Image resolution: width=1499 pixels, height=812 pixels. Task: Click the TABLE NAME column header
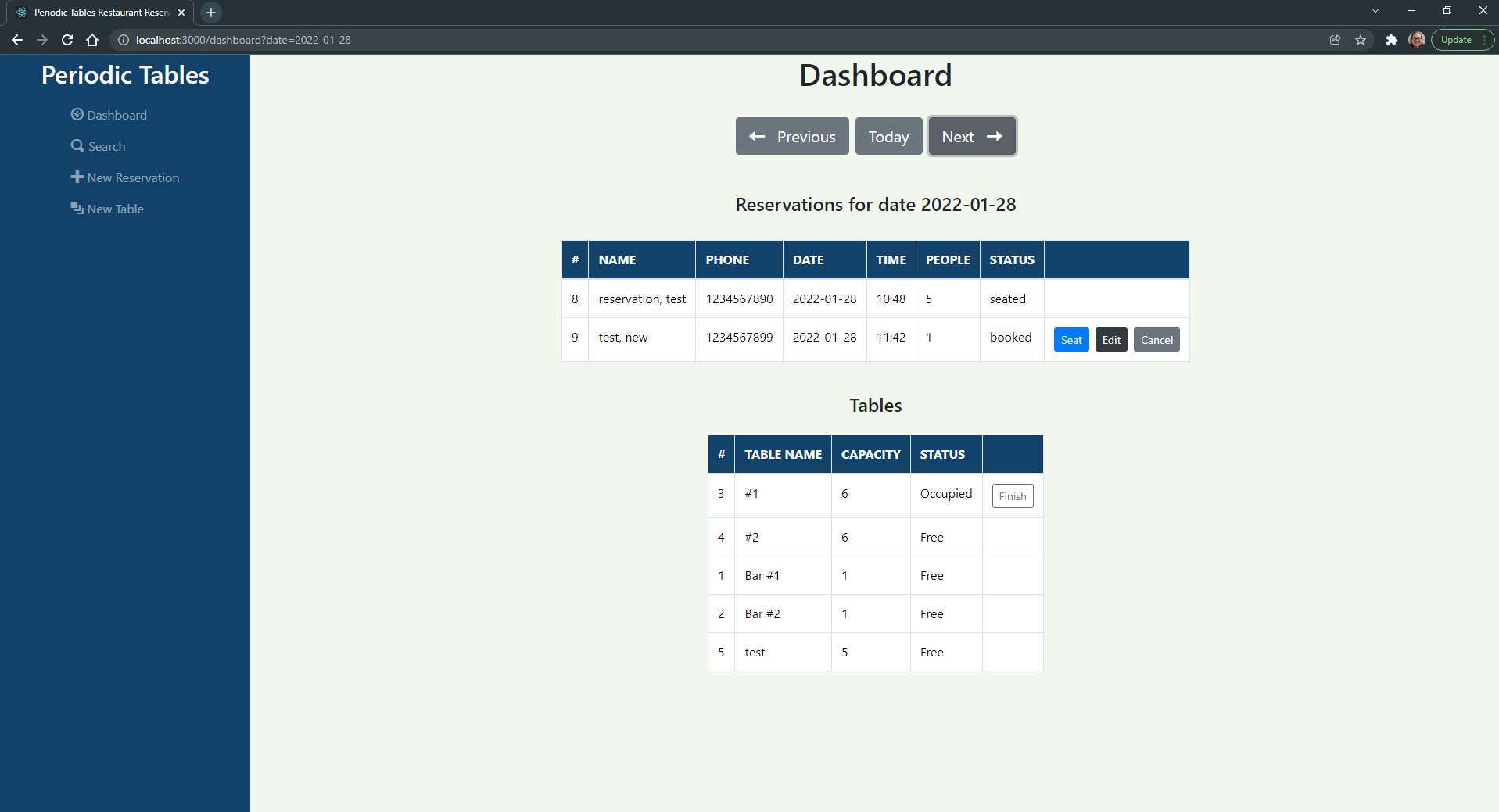783,454
